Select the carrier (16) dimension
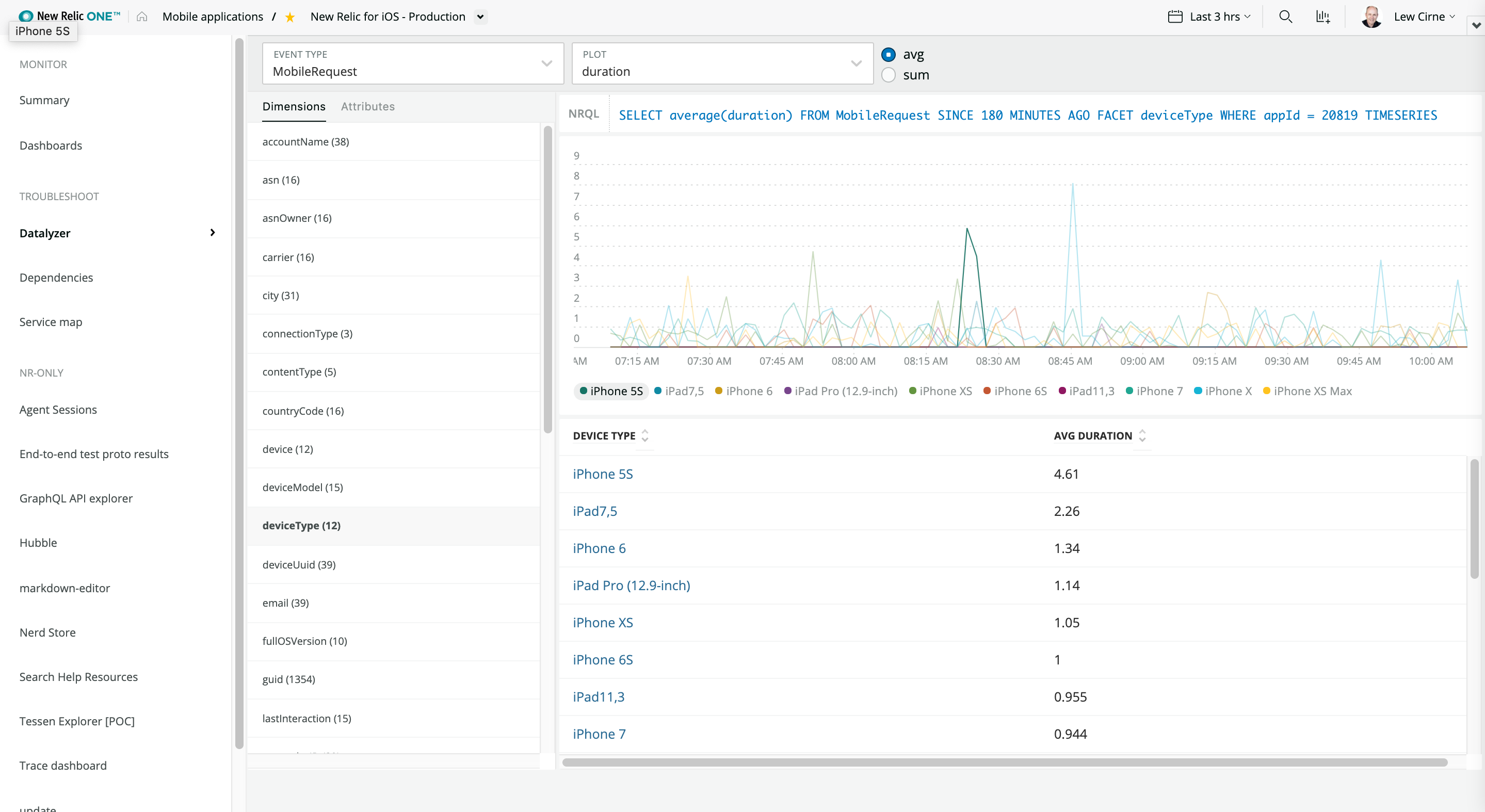Screen dimensions: 1485x812 pyautogui.click(x=288, y=257)
